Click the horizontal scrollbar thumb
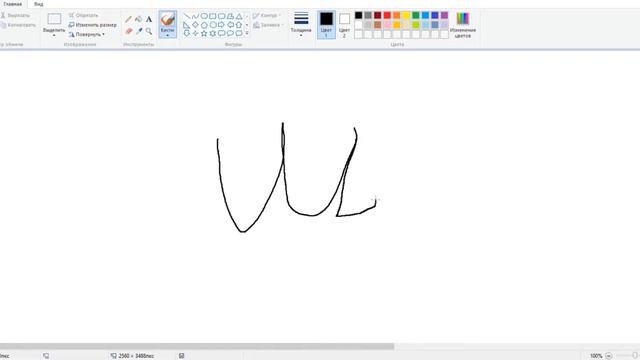 click(197, 347)
